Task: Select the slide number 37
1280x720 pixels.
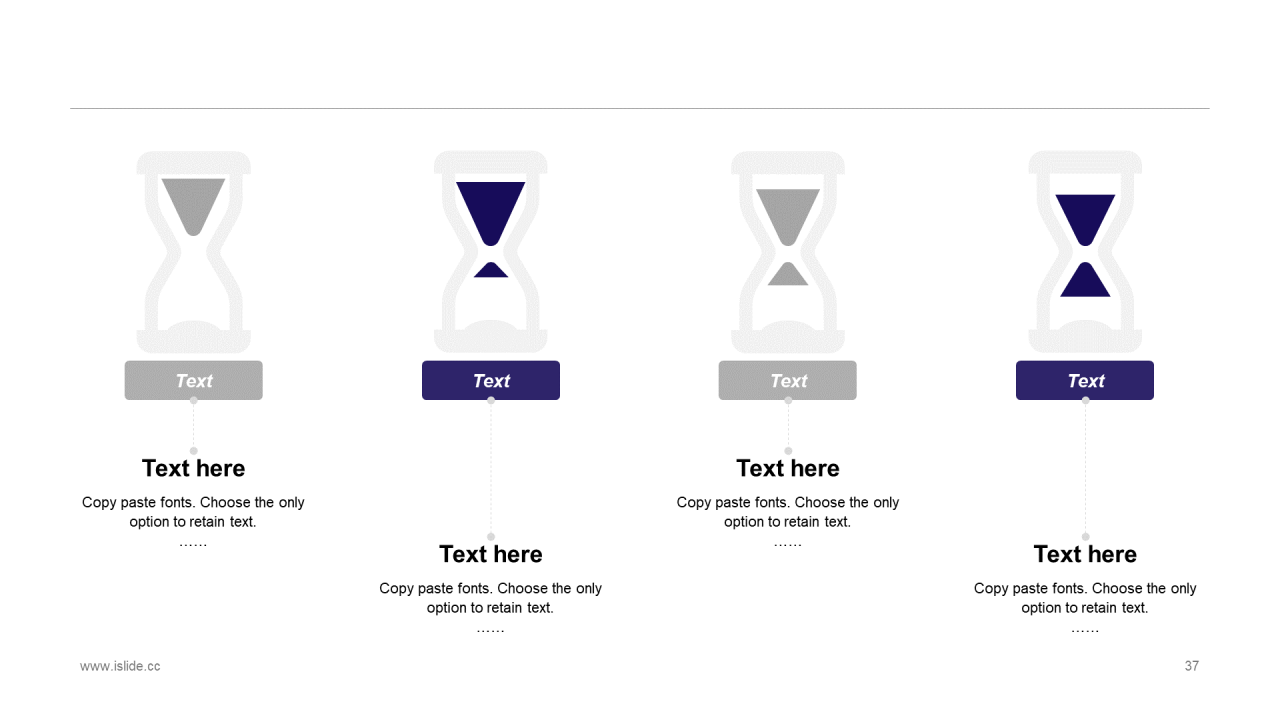Action: point(1191,666)
